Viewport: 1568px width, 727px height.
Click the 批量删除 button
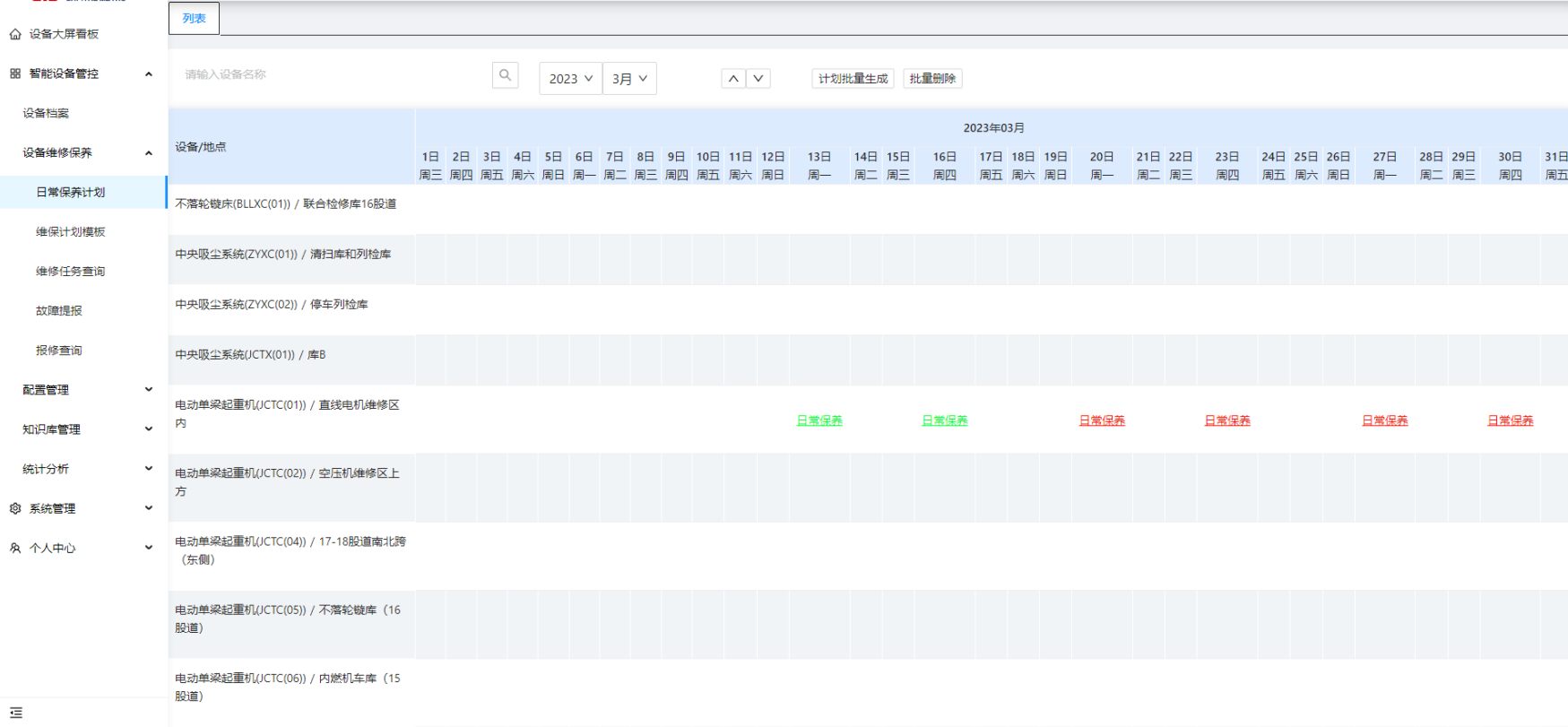tap(932, 79)
